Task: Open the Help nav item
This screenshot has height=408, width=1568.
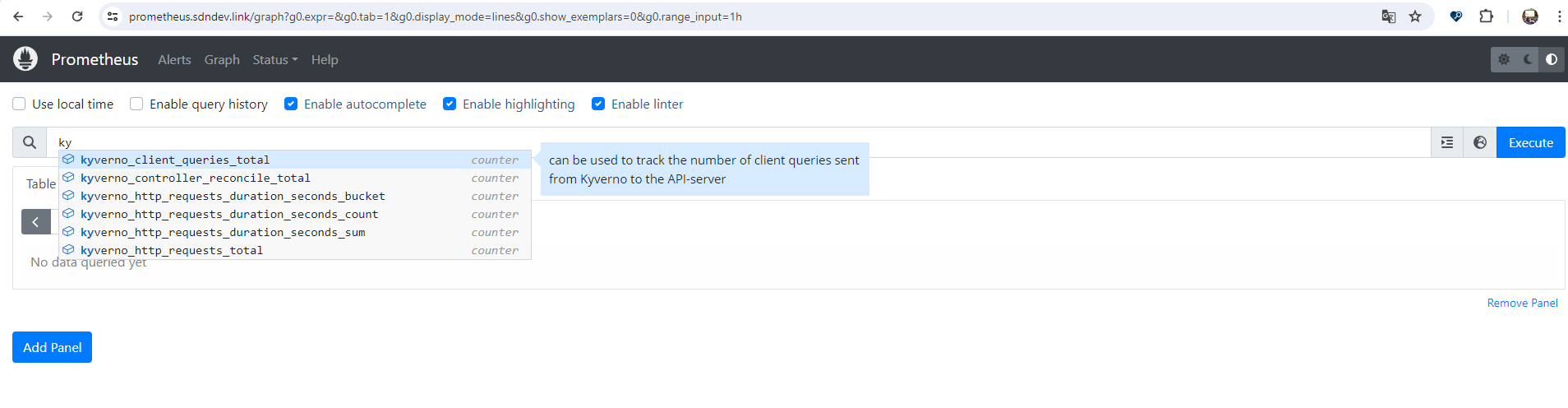Action: coord(325,59)
